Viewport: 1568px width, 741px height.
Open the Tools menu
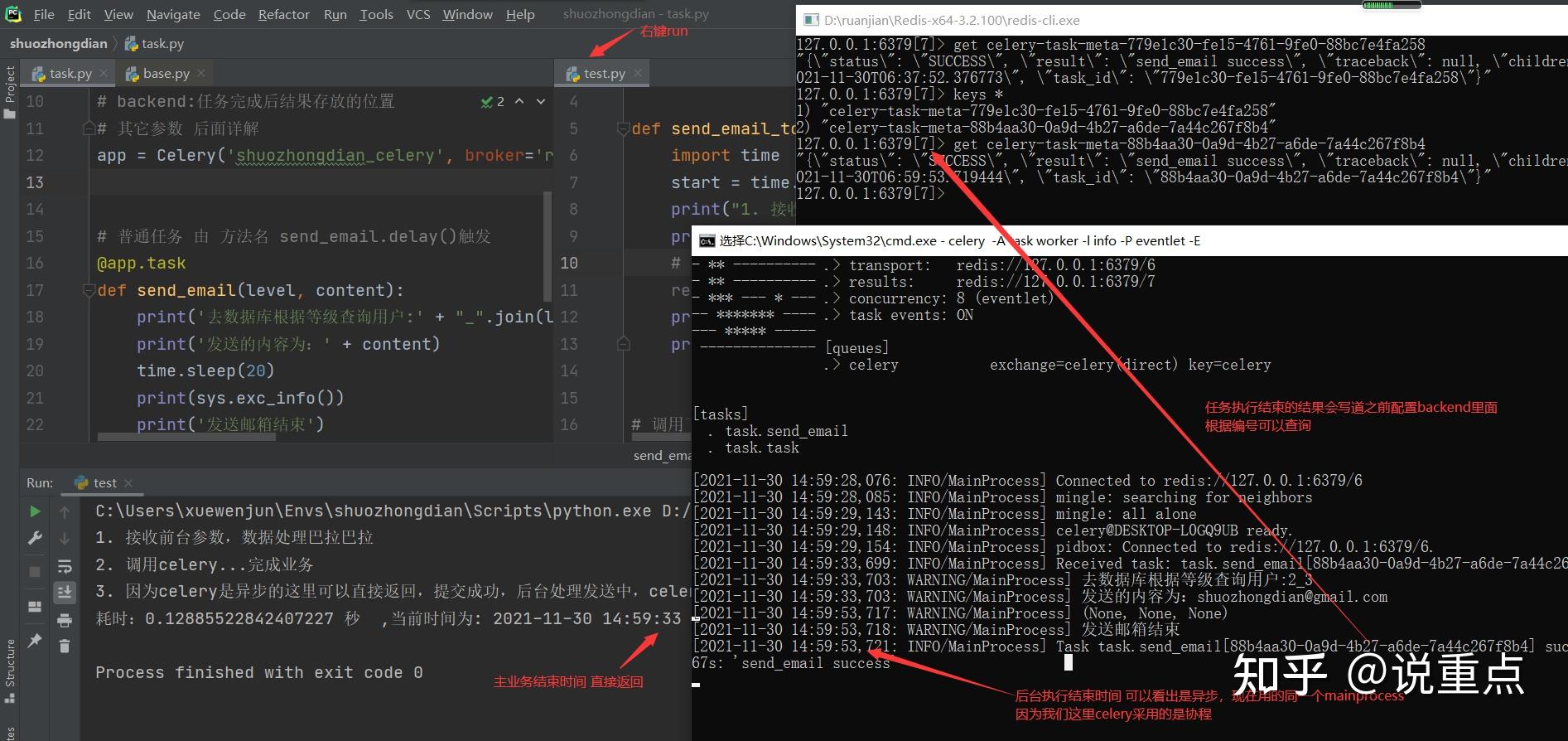pyautogui.click(x=376, y=14)
